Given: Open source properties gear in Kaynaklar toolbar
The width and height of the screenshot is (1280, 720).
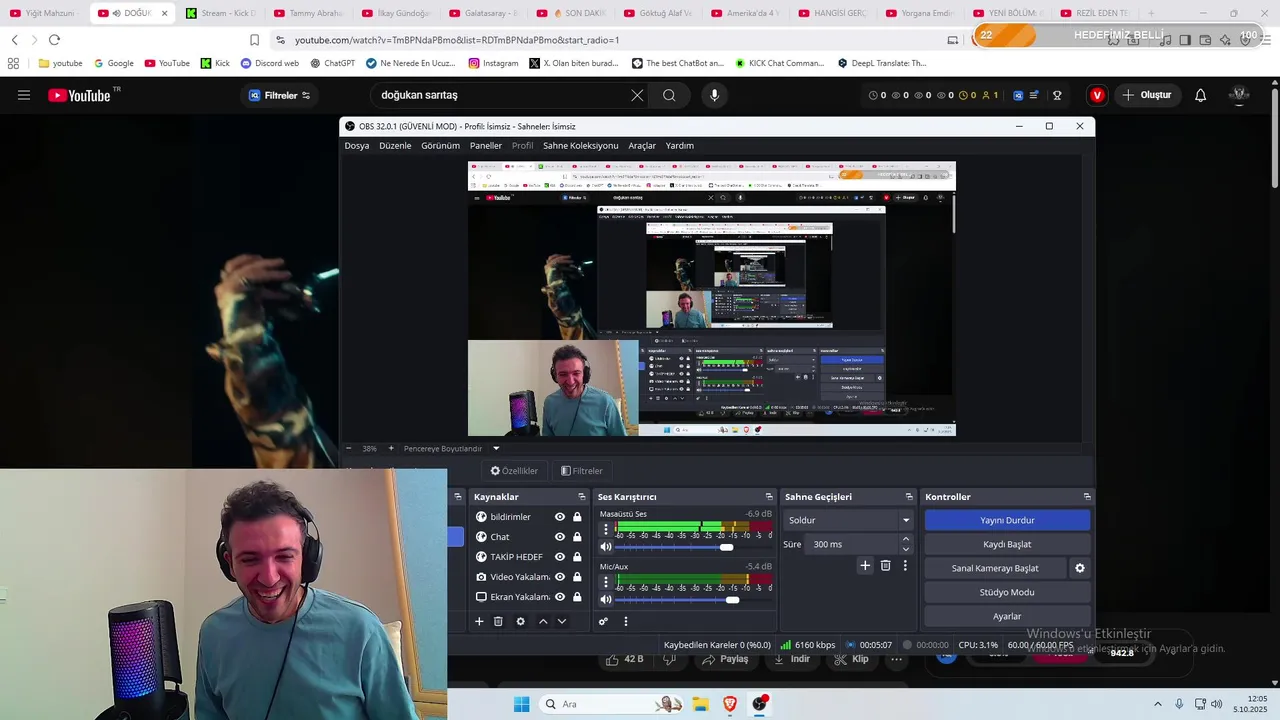Looking at the screenshot, I should (520, 621).
